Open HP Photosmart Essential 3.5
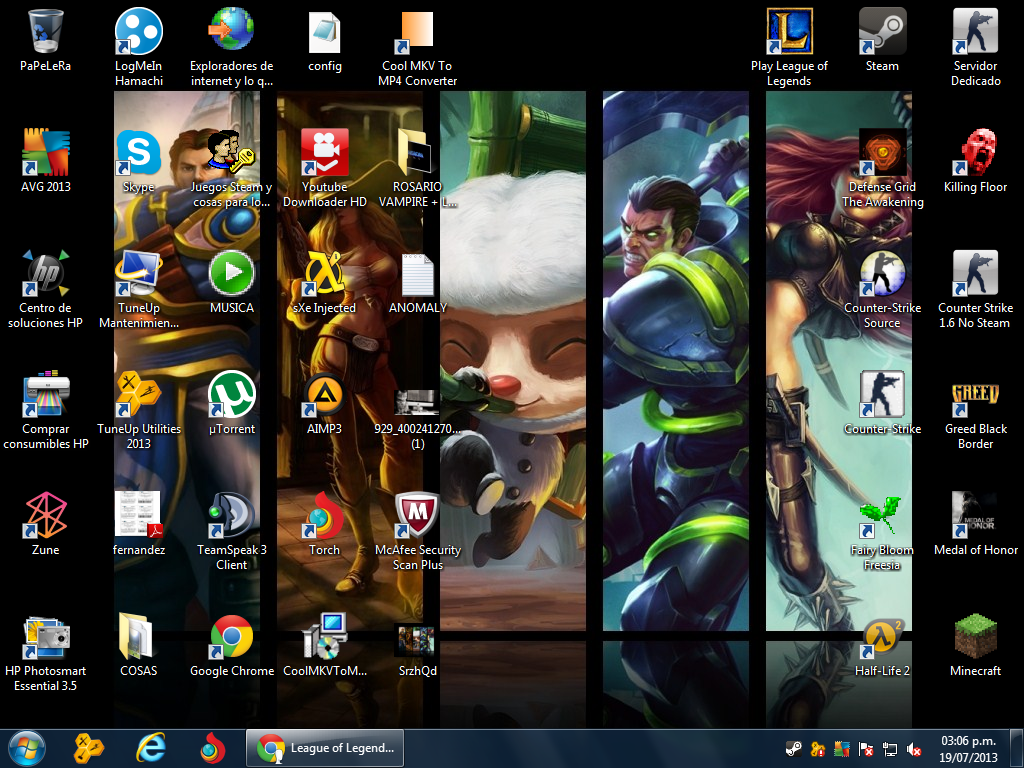 [x=45, y=637]
